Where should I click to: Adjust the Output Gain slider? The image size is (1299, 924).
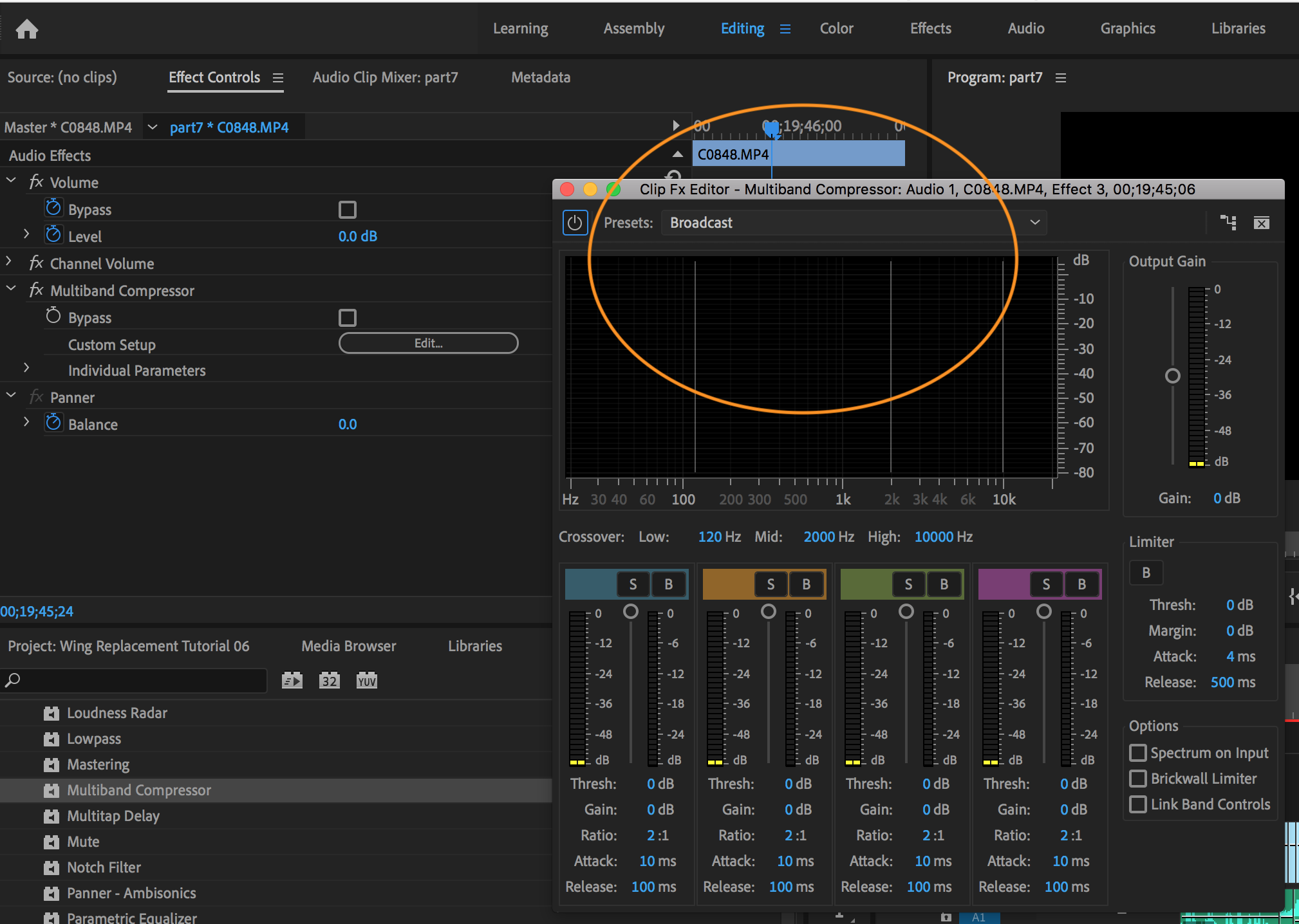pos(1172,376)
